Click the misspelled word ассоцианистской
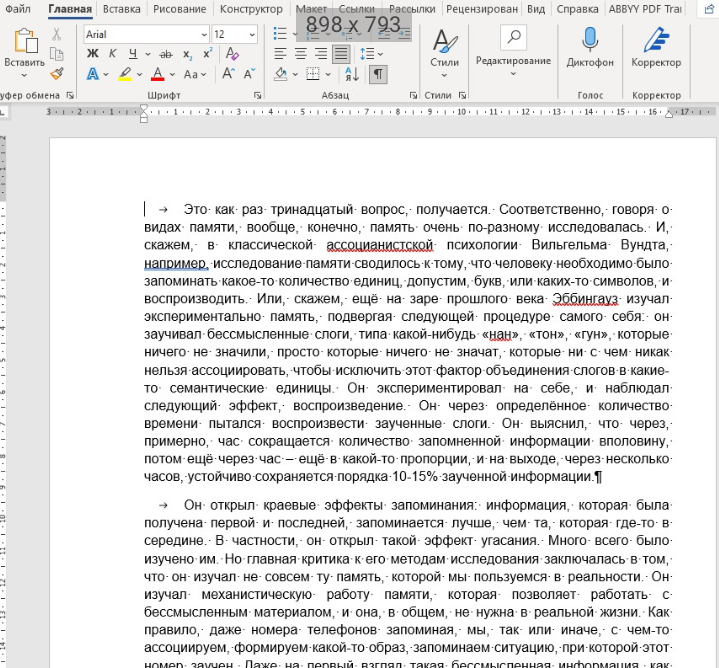 click(x=379, y=245)
